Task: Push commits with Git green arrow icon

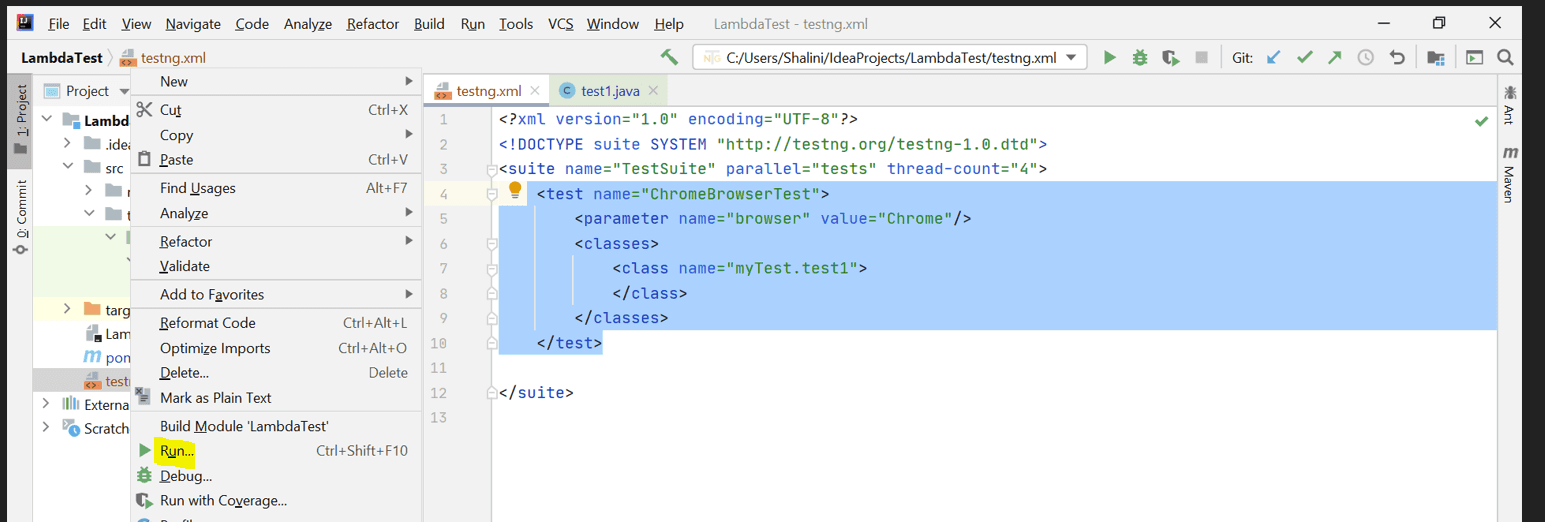Action: click(1335, 58)
